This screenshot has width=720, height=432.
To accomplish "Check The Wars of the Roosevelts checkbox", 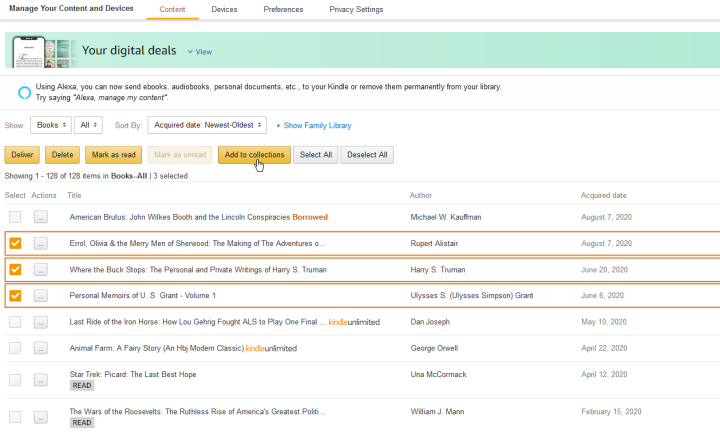I will point(15,417).
